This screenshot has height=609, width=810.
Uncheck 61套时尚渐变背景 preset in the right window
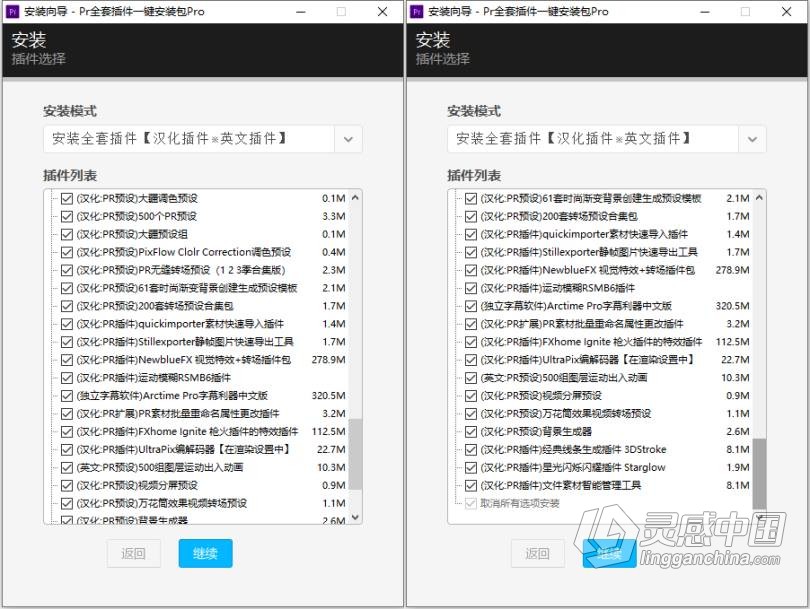[471, 198]
